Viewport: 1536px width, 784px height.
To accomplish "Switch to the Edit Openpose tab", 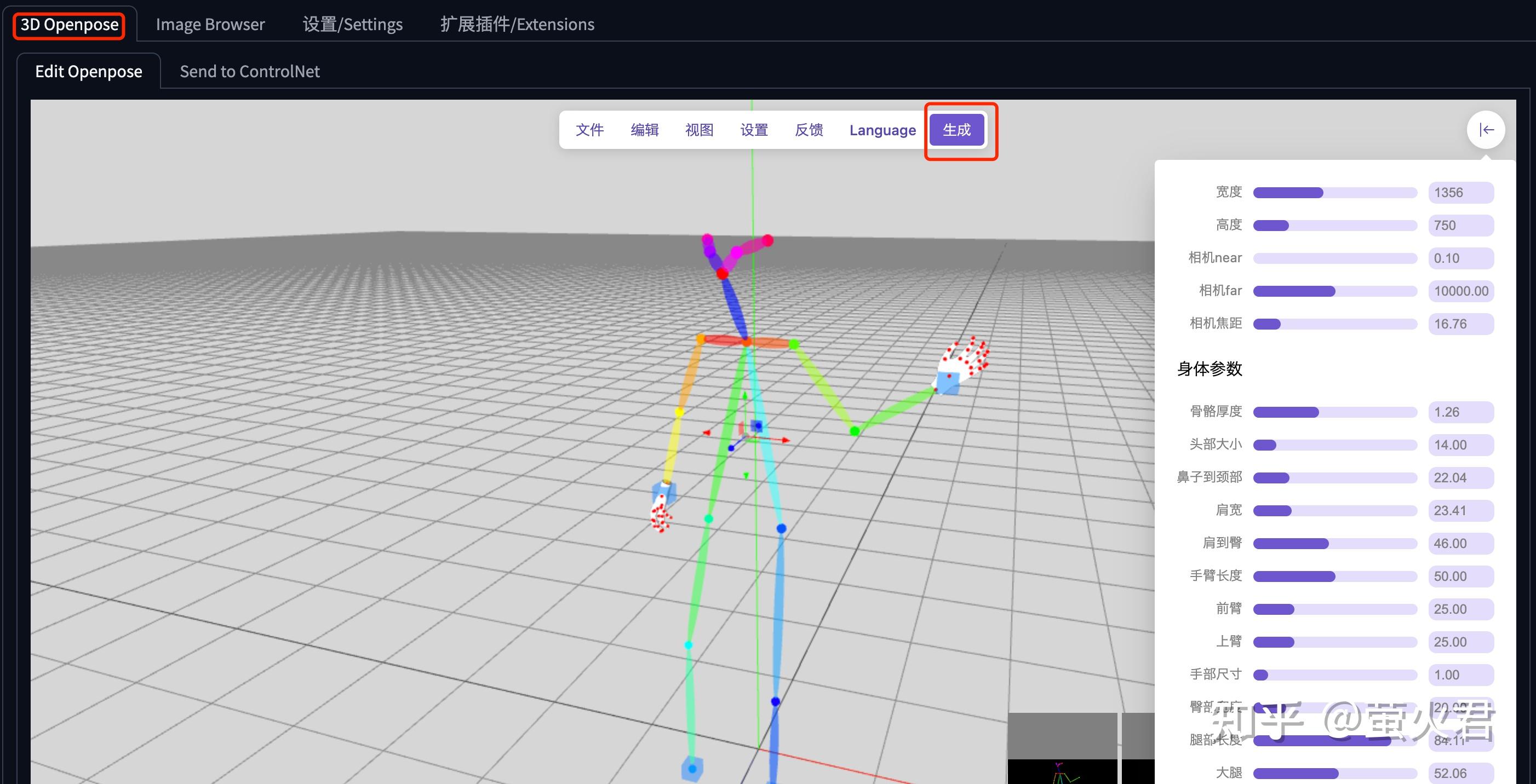I will coord(88,71).
